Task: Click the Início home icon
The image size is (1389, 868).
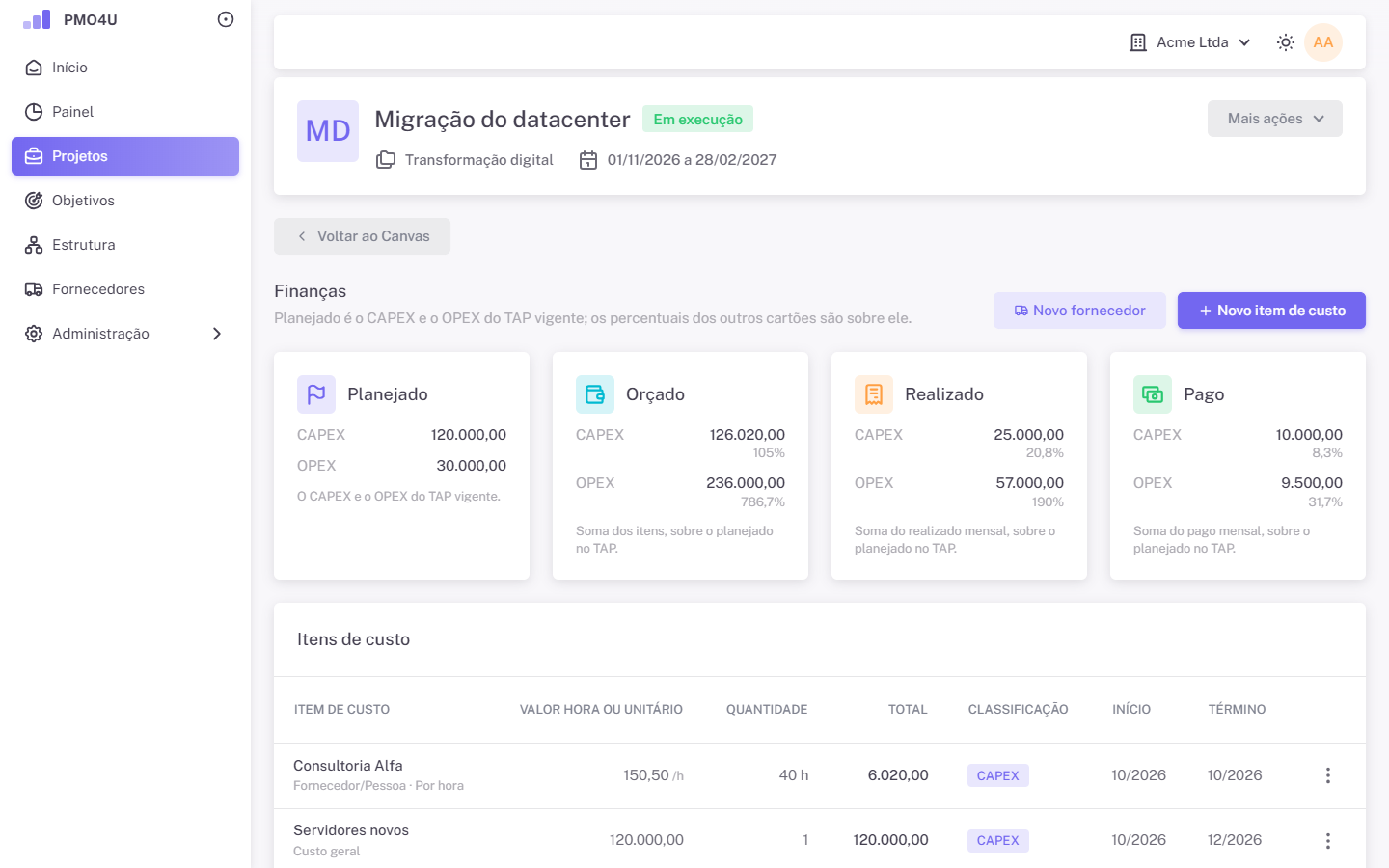Action: click(x=34, y=68)
